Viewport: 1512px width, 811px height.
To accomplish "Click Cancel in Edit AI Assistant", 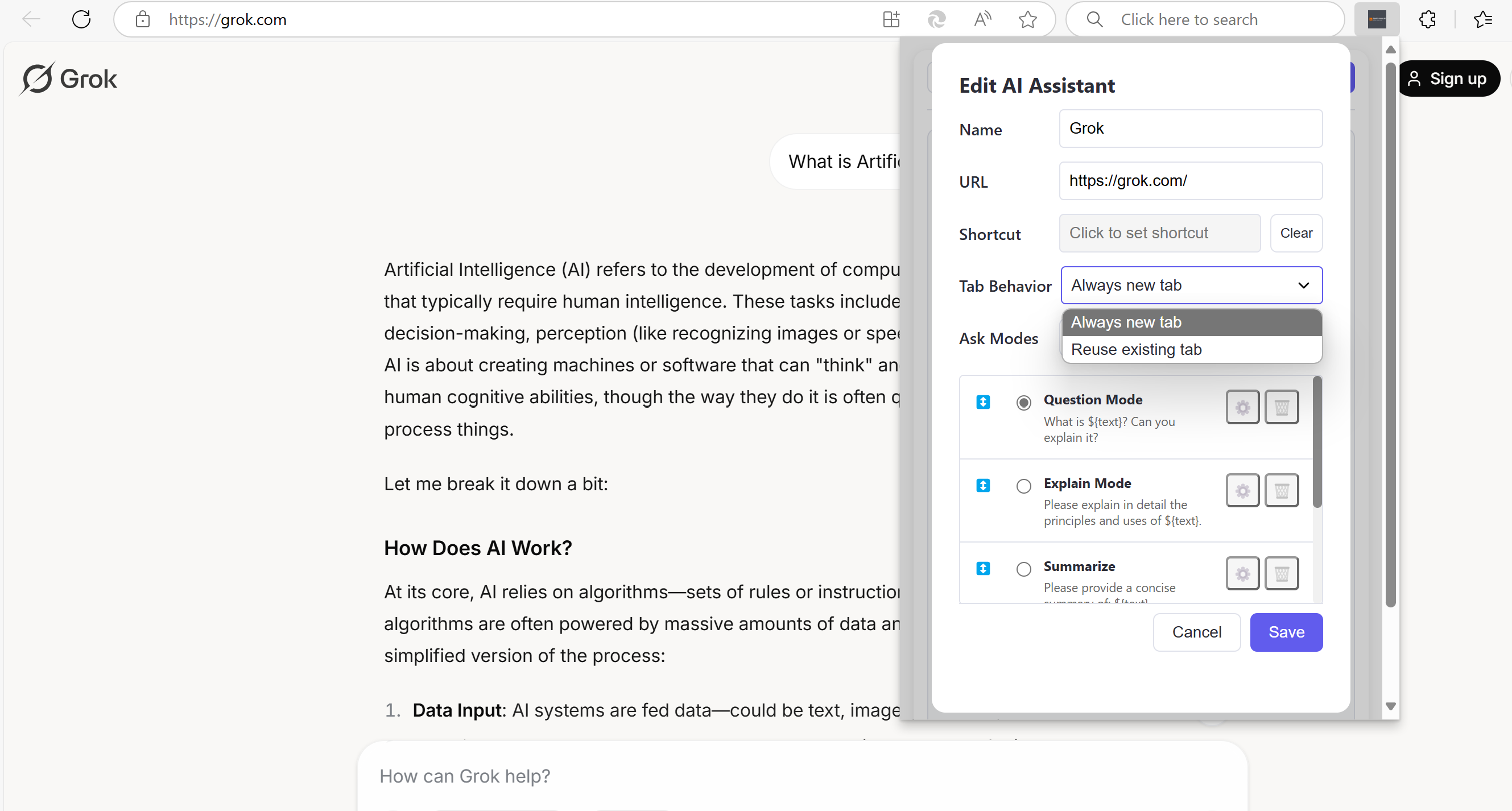I will 1197,632.
